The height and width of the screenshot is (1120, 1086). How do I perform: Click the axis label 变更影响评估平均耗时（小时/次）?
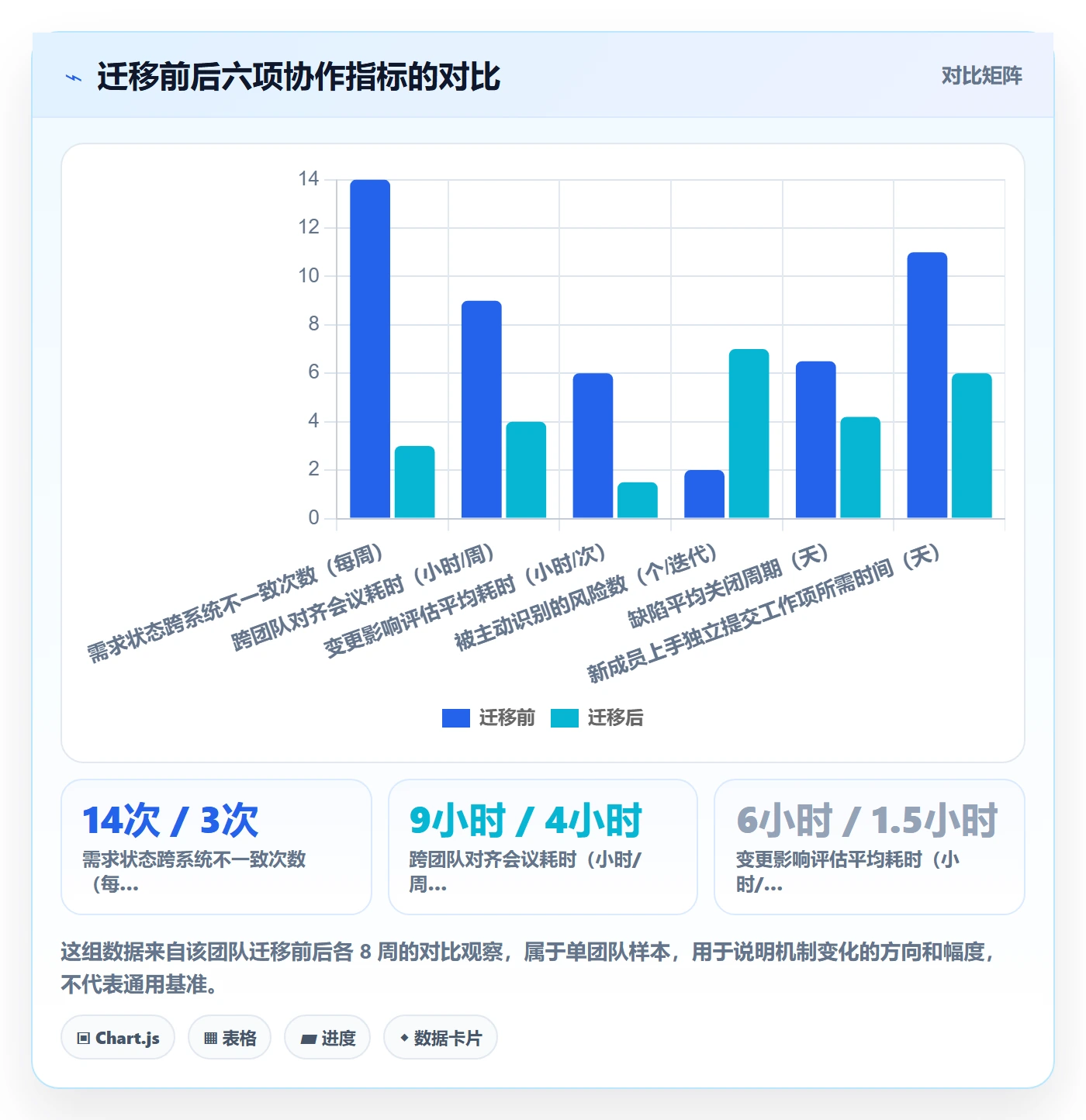point(465,600)
